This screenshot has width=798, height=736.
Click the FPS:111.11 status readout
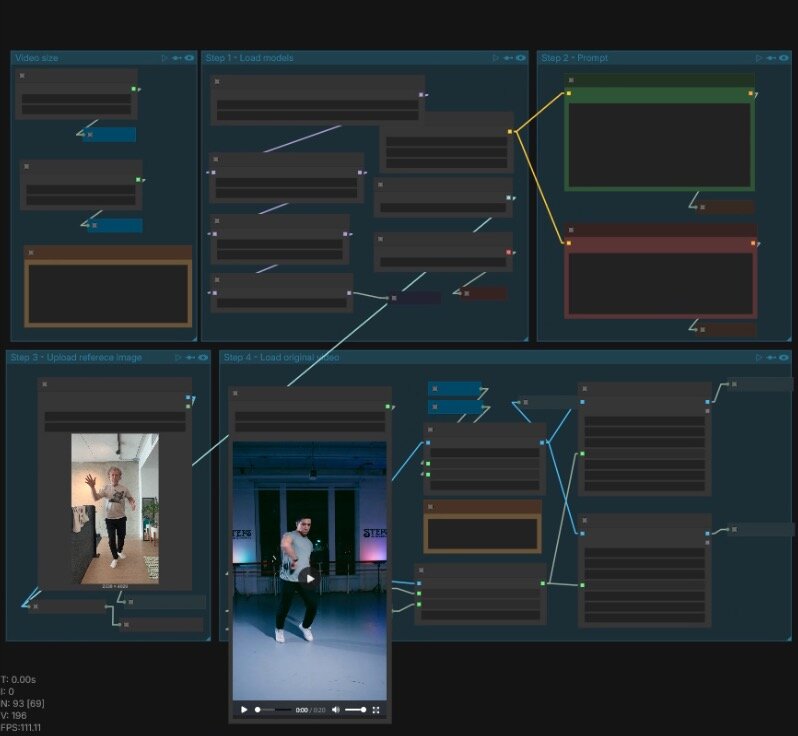click(21, 727)
